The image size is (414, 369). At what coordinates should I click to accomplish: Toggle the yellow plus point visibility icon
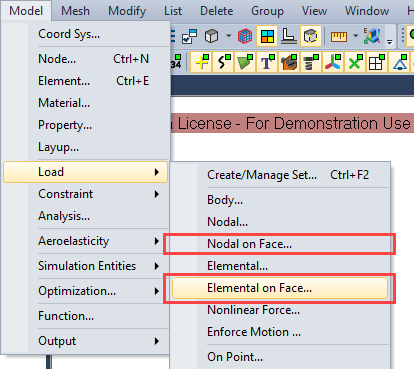coord(202,62)
